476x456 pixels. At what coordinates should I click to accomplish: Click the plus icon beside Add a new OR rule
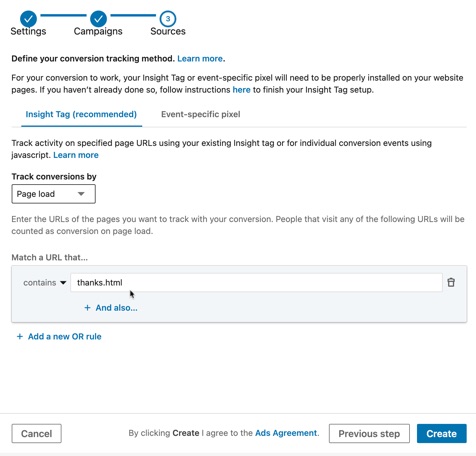click(x=20, y=336)
